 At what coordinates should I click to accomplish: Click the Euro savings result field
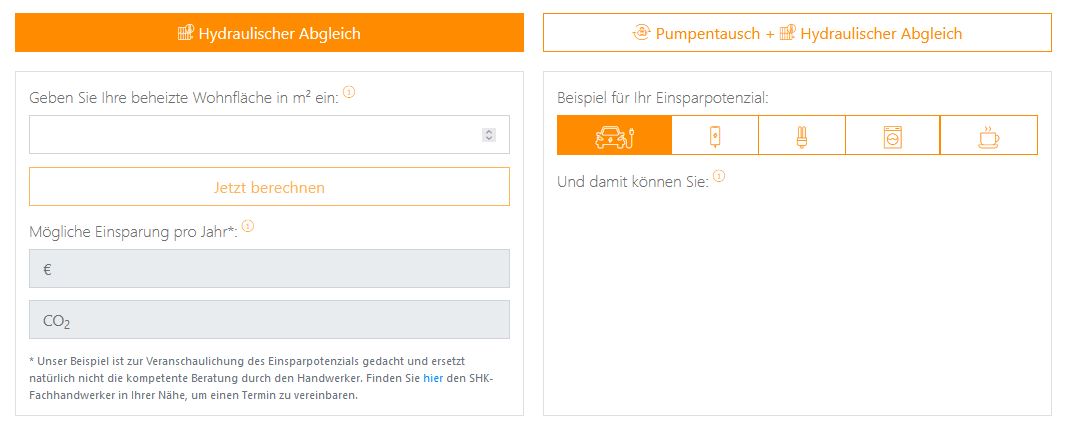click(x=269, y=269)
